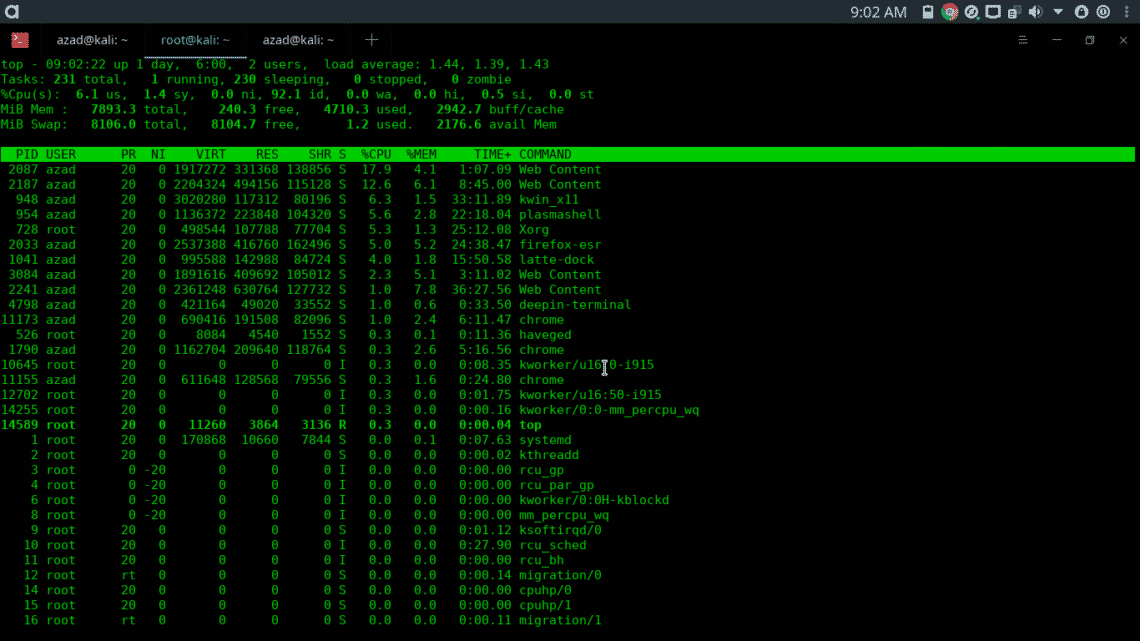Image resolution: width=1140 pixels, height=641 pixels.
Task: Select the migration/0 process row
Action: (301, 575)
